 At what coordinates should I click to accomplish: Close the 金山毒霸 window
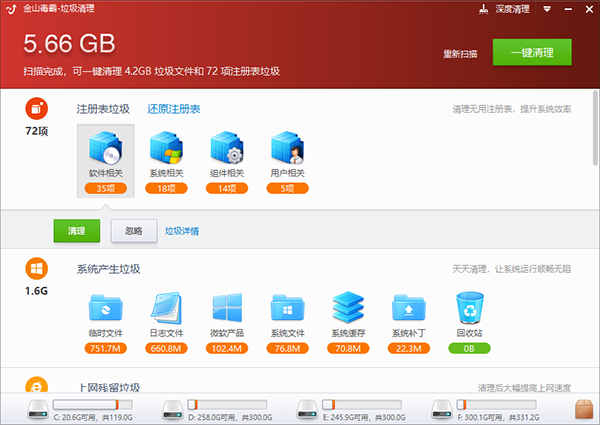589,9
